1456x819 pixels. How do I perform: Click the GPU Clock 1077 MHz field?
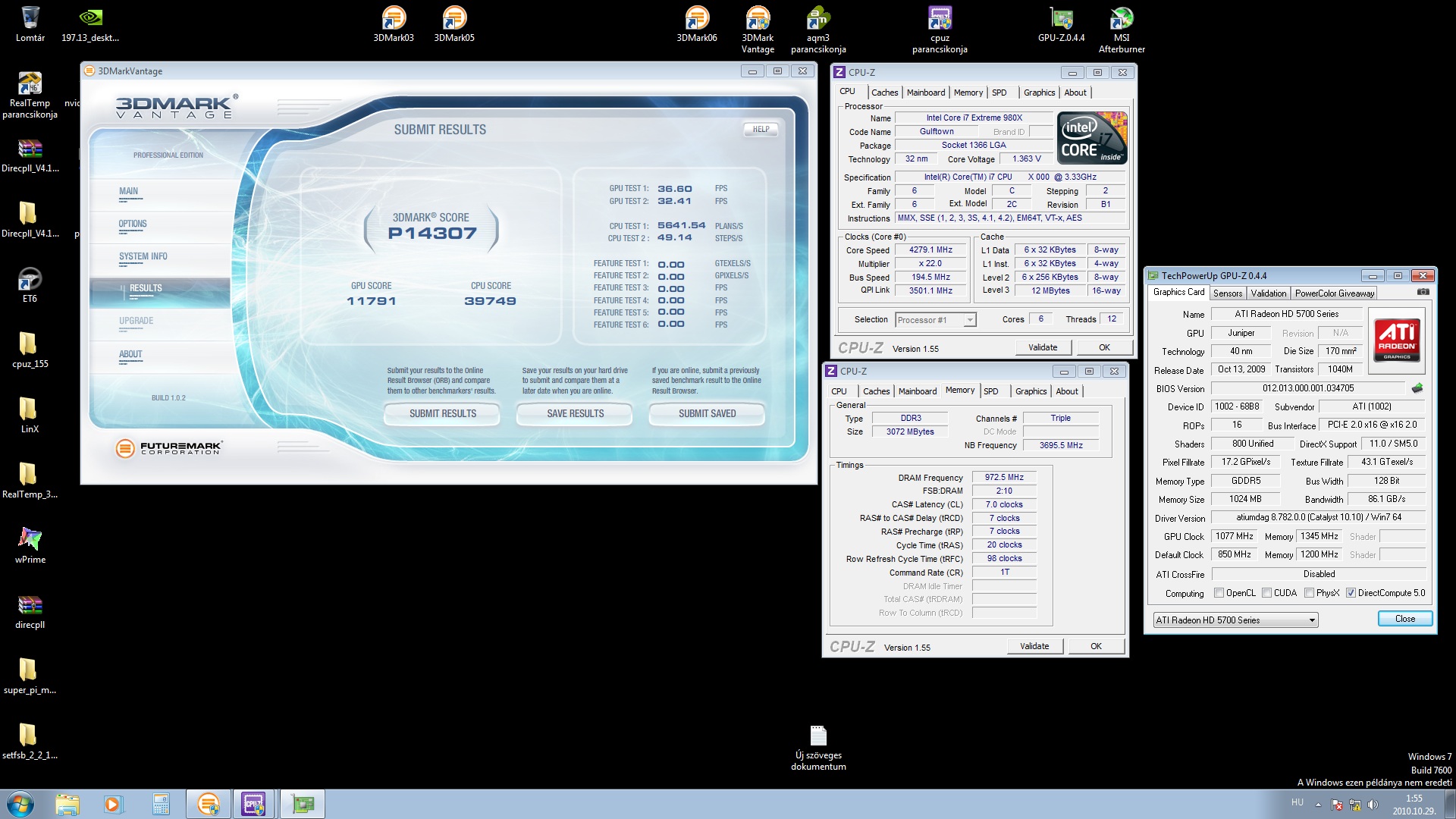(x=1234, y=536)
